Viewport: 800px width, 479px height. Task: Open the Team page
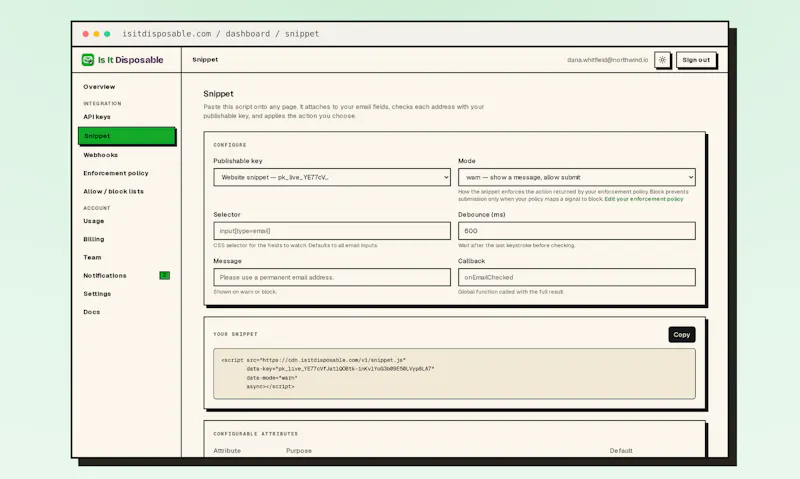(92, 257)
